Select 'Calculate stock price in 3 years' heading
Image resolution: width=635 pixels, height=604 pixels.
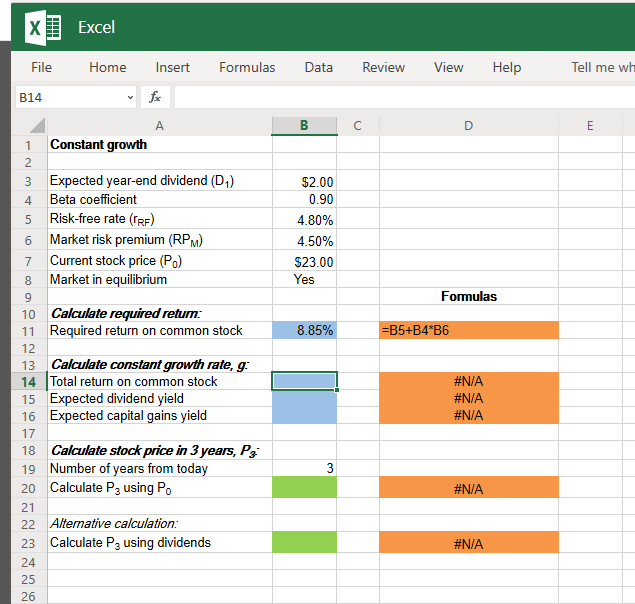(x=160, y=450)
